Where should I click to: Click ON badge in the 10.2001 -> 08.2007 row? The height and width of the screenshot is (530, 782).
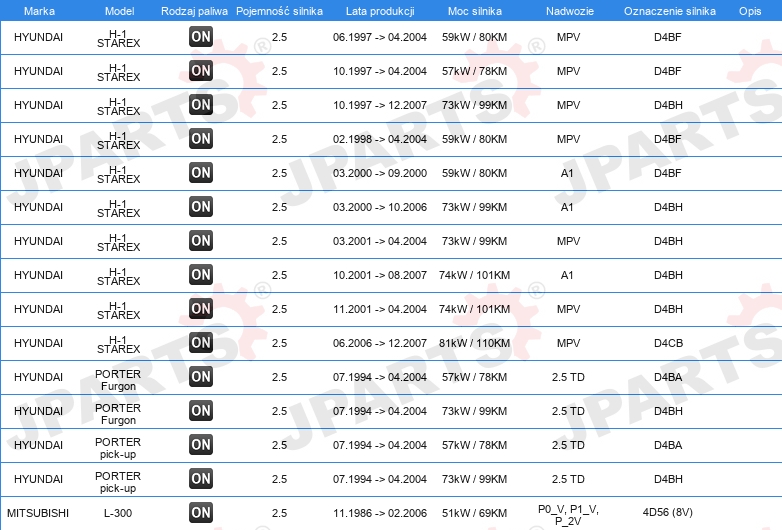point(201,274)
